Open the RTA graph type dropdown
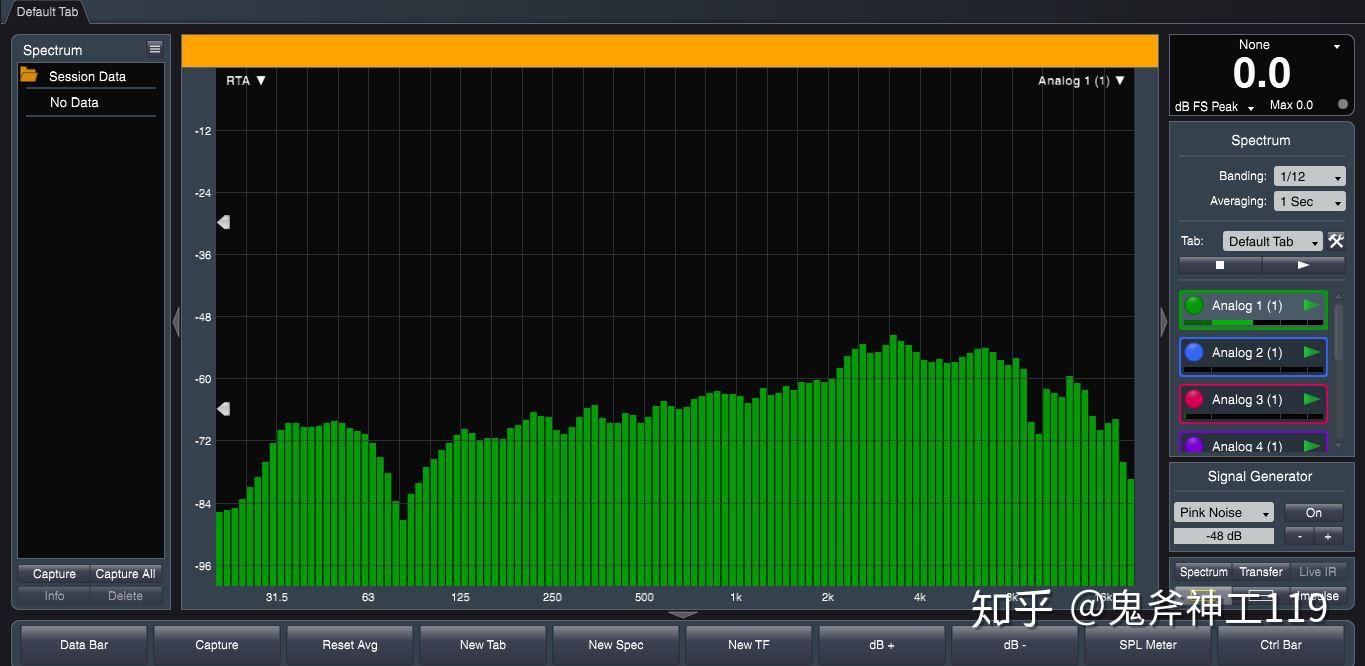Image resolution: width=1365 pixels, height=666 pixels. [x=246, y=80]
